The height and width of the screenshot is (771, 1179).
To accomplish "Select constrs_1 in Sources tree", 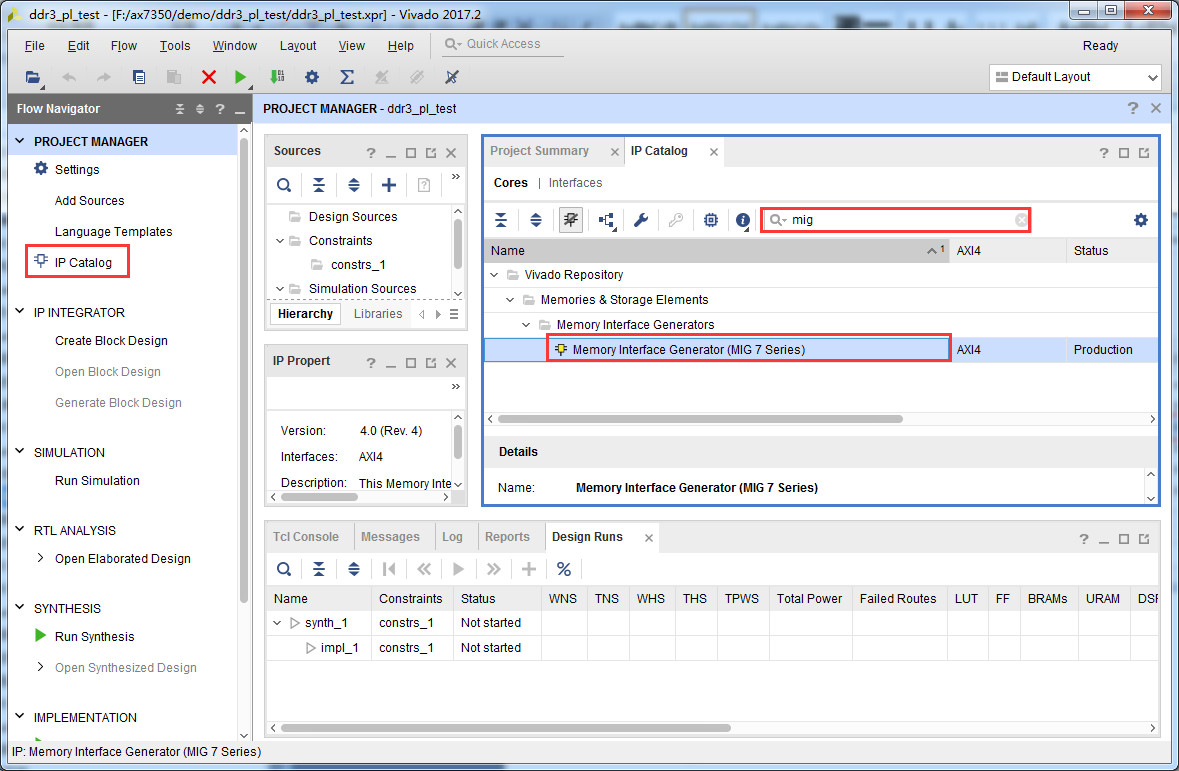I will [x=358, y=265].
